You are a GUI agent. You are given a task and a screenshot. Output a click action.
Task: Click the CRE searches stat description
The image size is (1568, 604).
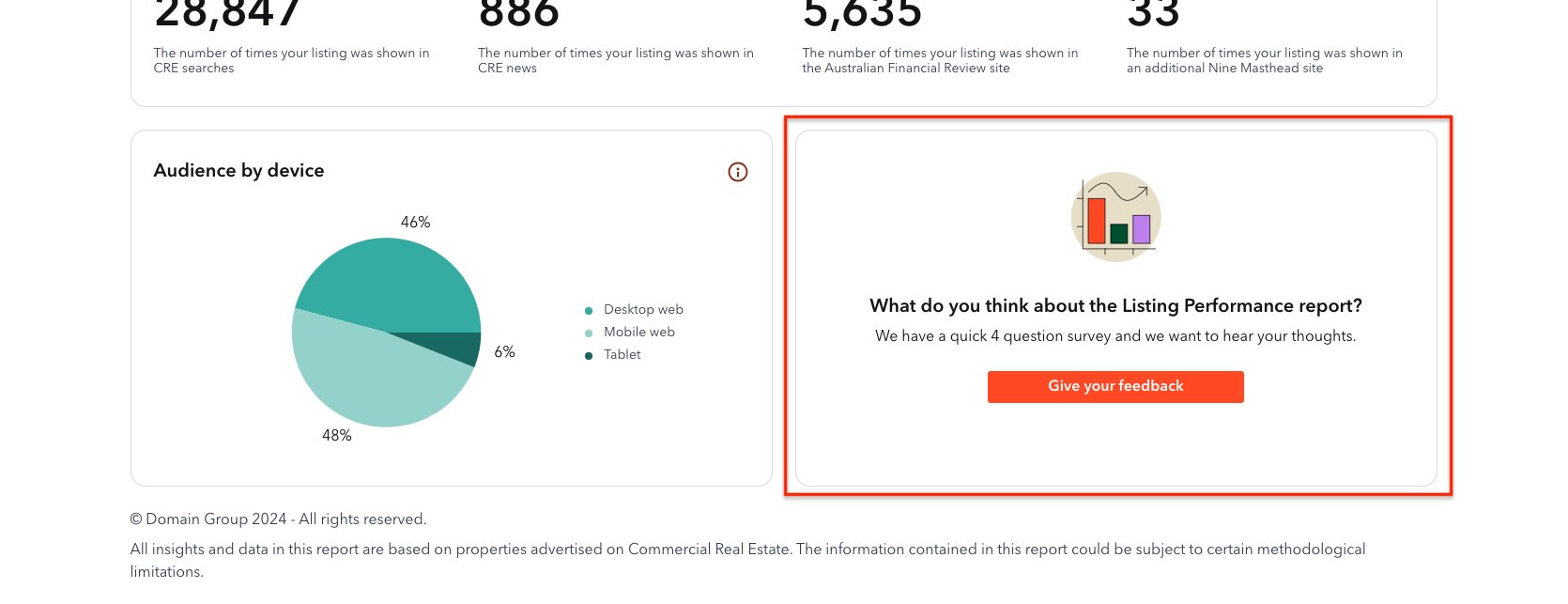[291, 61]
